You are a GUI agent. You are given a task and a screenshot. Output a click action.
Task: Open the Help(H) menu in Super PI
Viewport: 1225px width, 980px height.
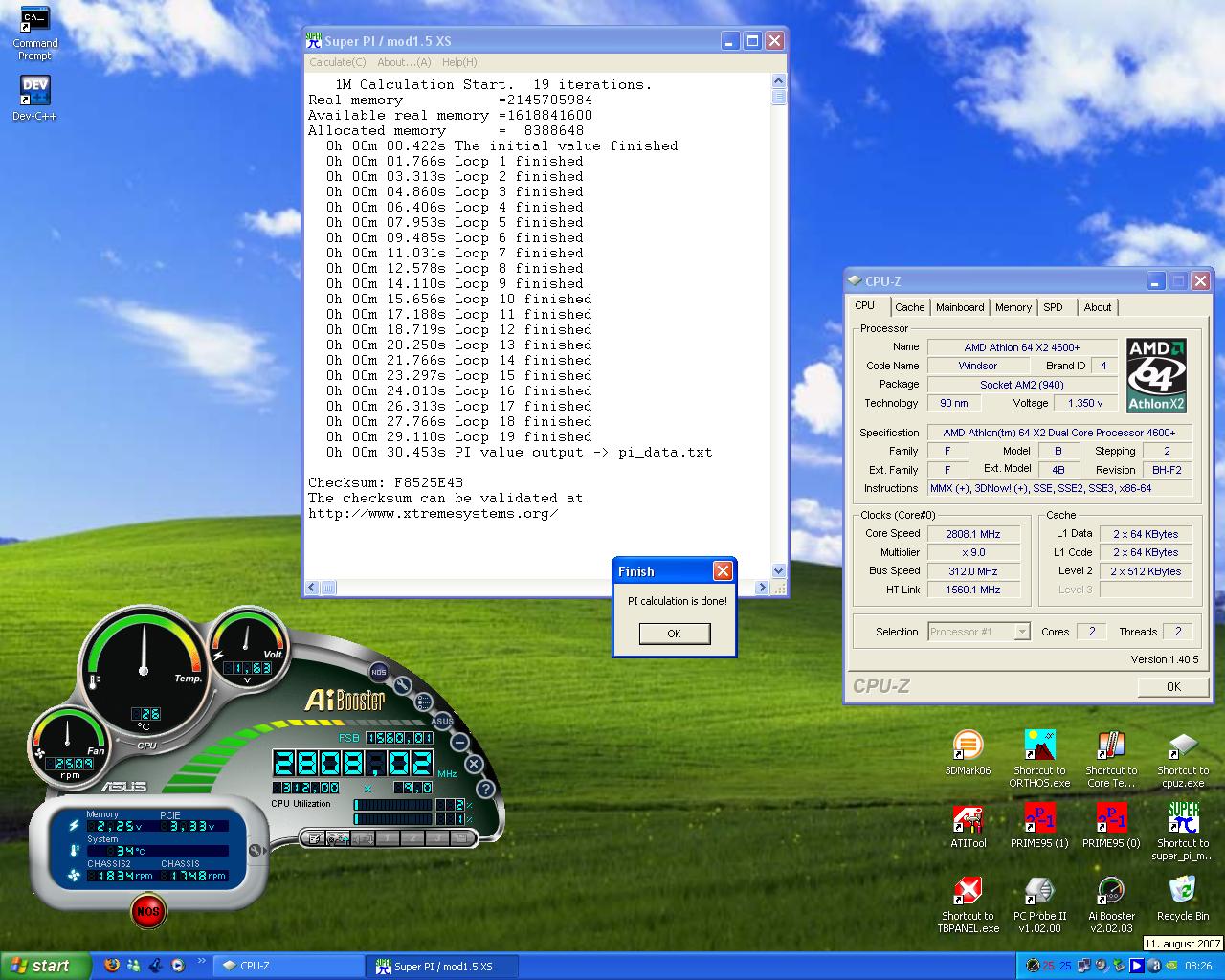coord(459,62)
